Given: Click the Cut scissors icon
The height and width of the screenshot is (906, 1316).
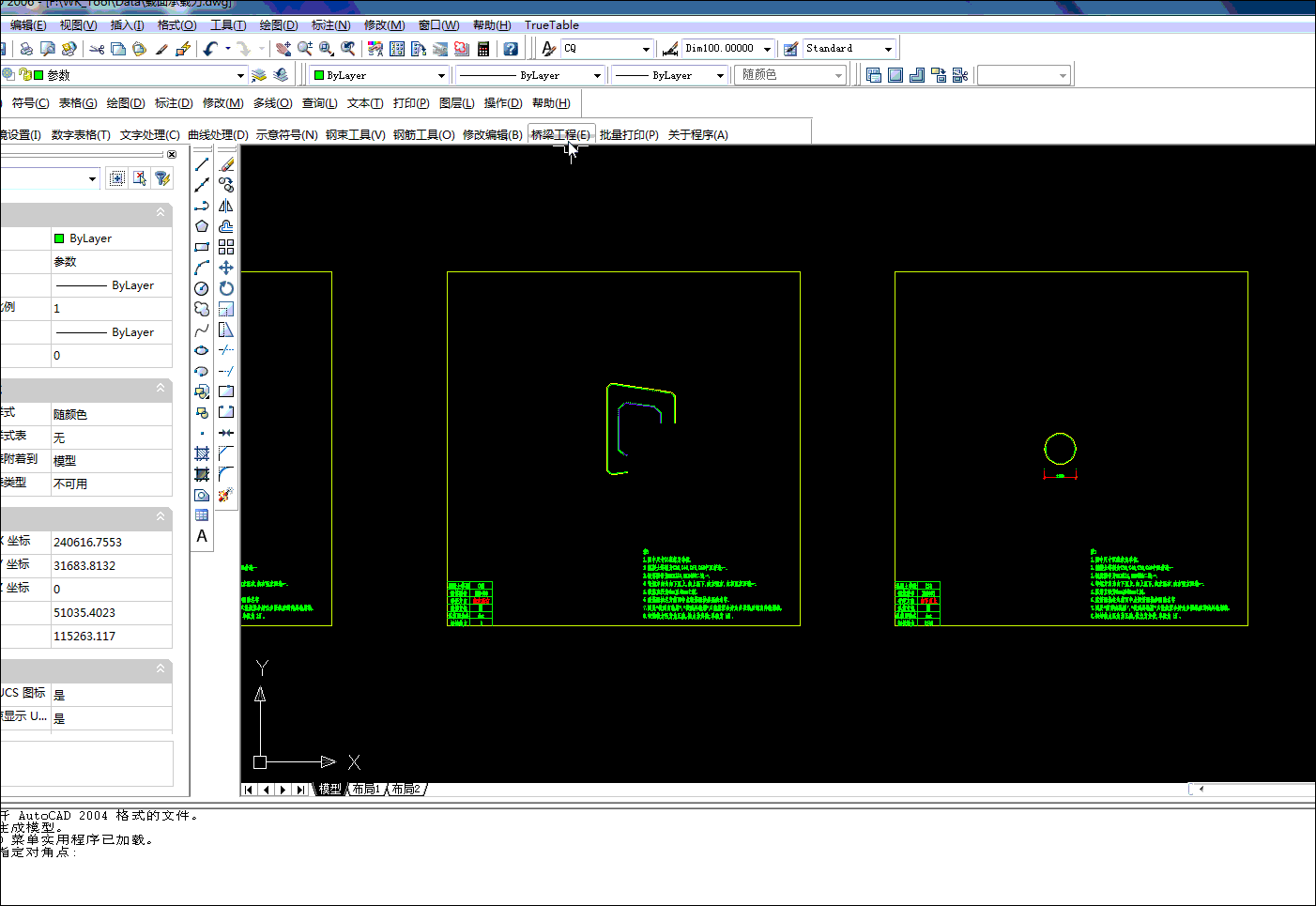Looking at the screenshot, I should point(97,49).
